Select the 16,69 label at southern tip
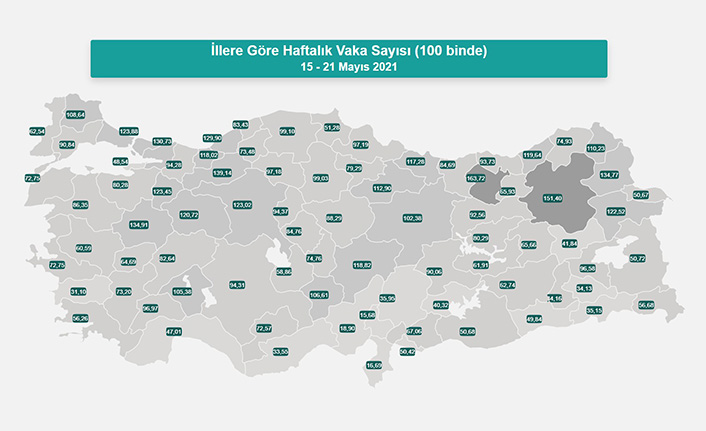The height and width of the screenshot is (431, 706). (x=374, y=366)
